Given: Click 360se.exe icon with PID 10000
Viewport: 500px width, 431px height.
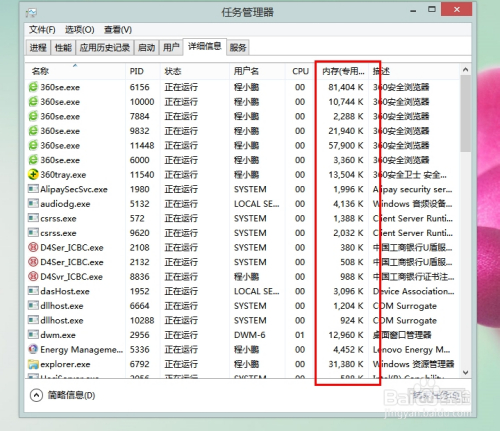Looking at the screenshot, I should [33, 102].
